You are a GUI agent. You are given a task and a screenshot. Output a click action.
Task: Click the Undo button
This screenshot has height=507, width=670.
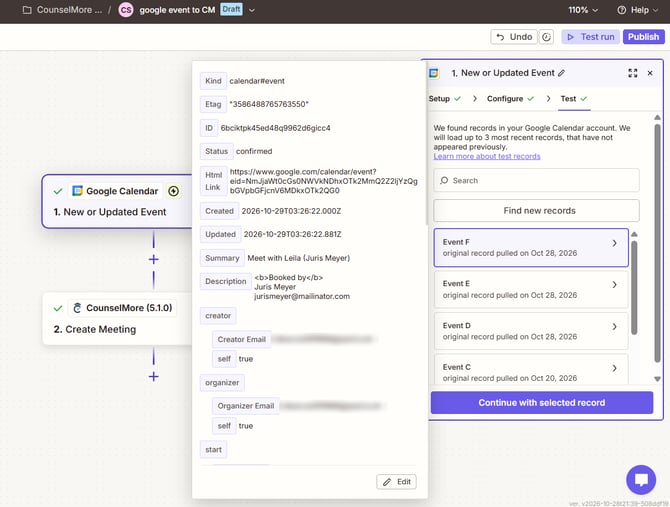[x=514, y=37]
